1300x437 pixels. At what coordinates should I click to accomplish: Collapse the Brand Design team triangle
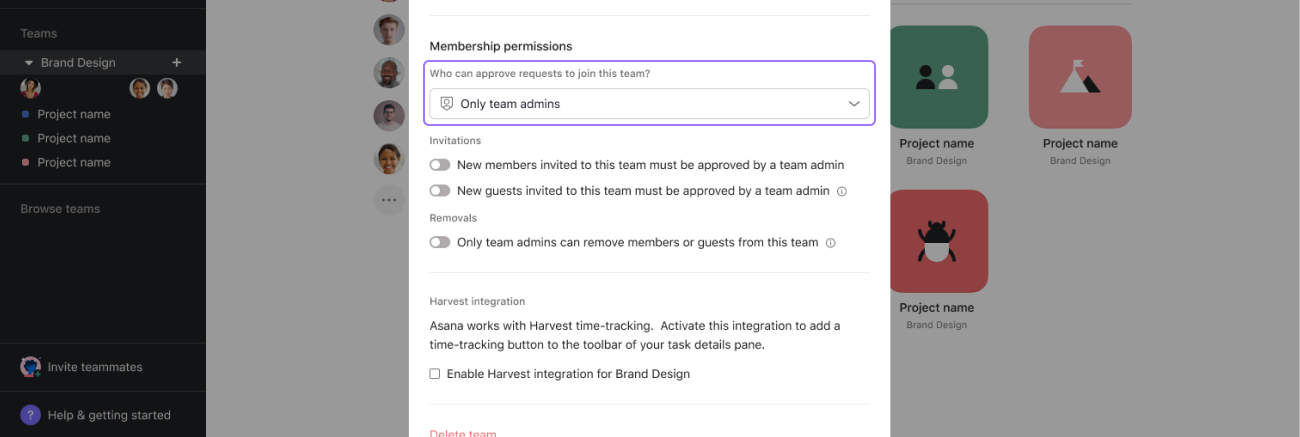tap(29, 62)
